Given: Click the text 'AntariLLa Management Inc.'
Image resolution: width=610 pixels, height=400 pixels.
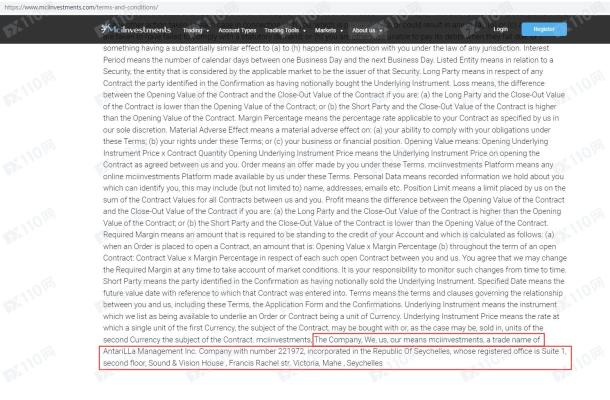Looking at the screenshot, I should [149, 351].
